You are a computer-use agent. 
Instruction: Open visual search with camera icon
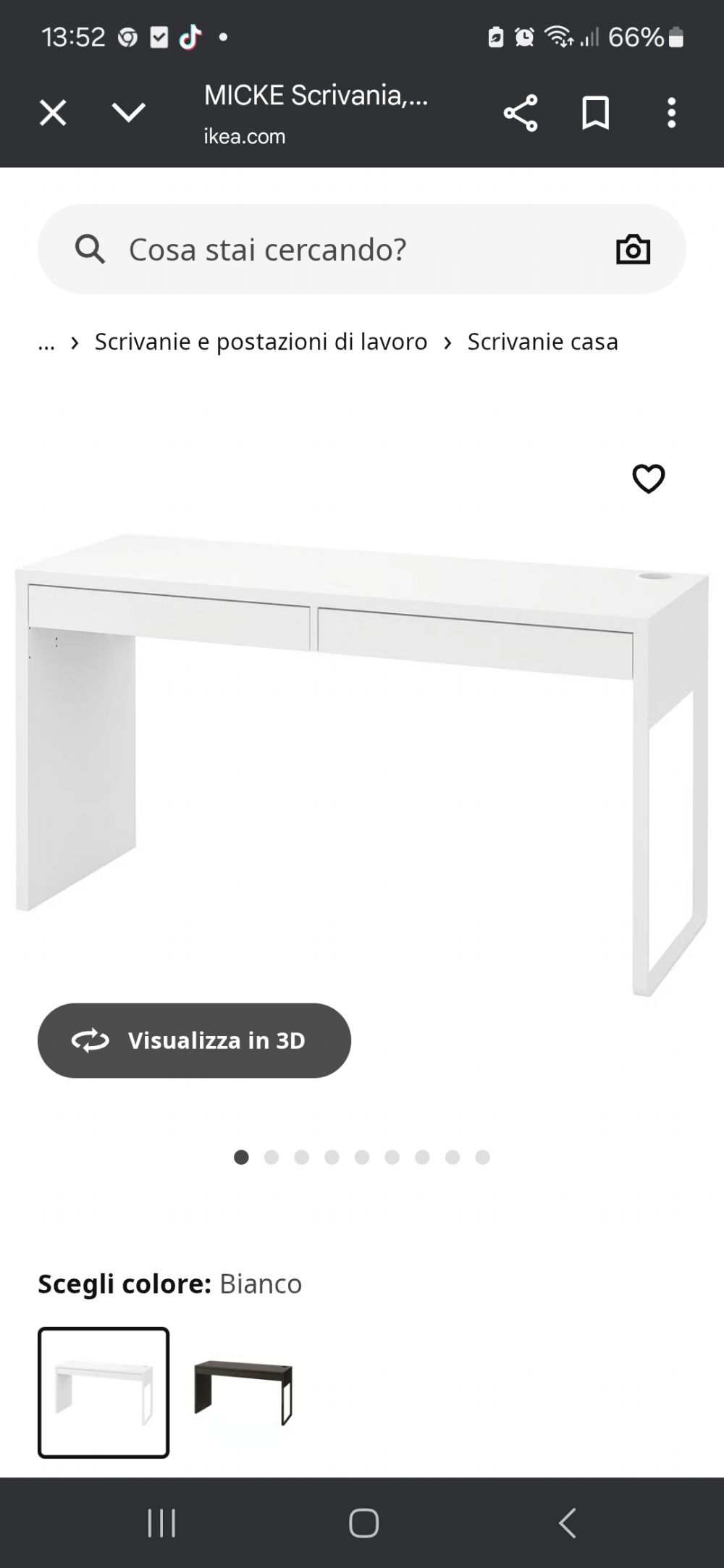click(633, 249)
